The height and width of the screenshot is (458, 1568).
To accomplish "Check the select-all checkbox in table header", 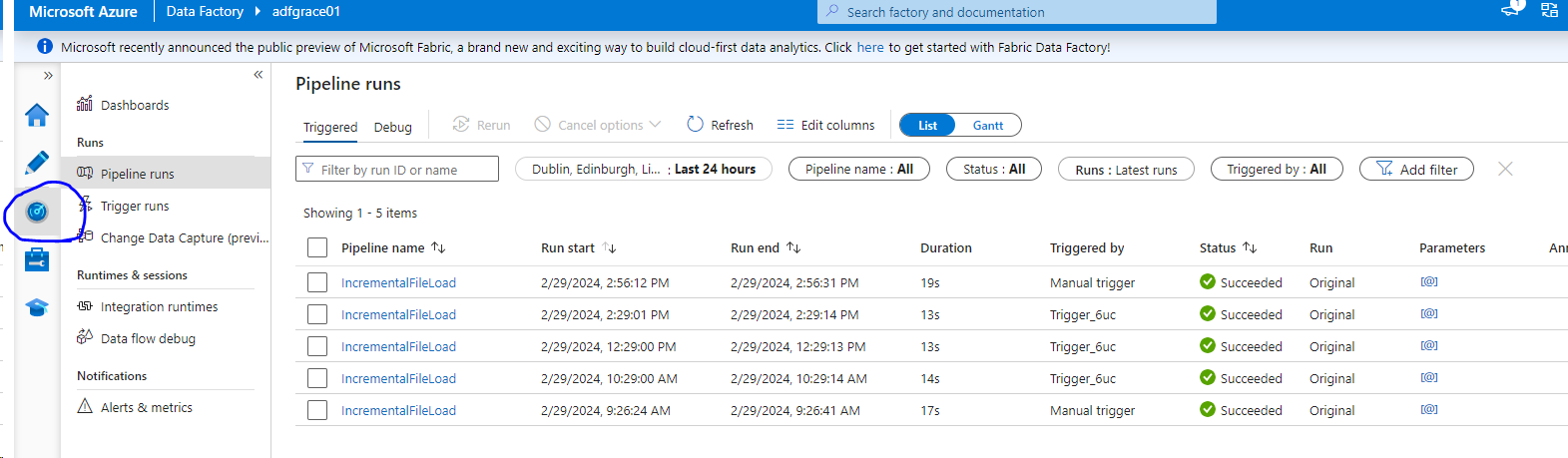I will pyautogui.click(x=317, y=248).
